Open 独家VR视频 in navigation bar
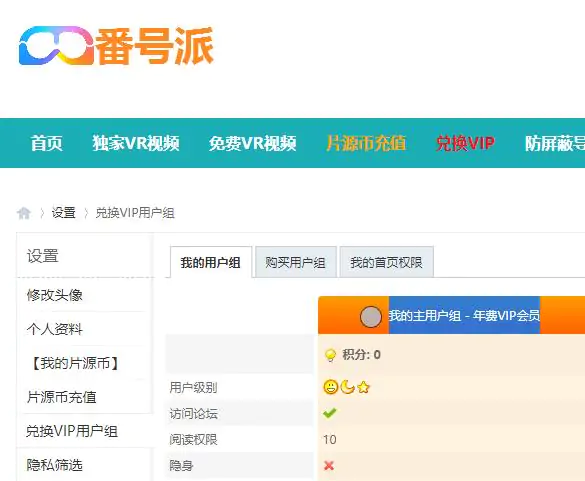The width and height of the screenshot is (585, 481). point(136,143)
